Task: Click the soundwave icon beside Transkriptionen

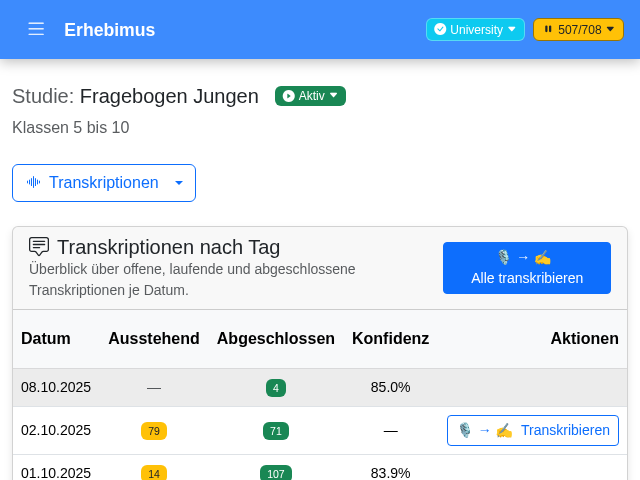Action: click(x=34, y=183)
